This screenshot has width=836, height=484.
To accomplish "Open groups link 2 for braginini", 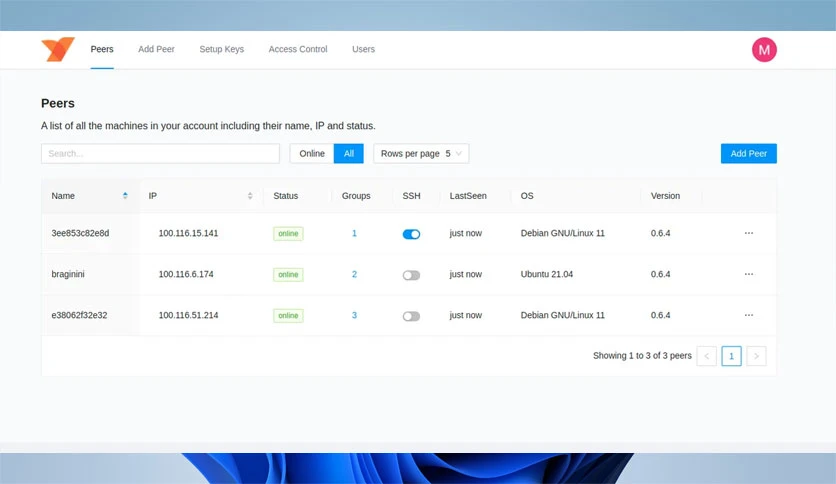I will (354, 274).
